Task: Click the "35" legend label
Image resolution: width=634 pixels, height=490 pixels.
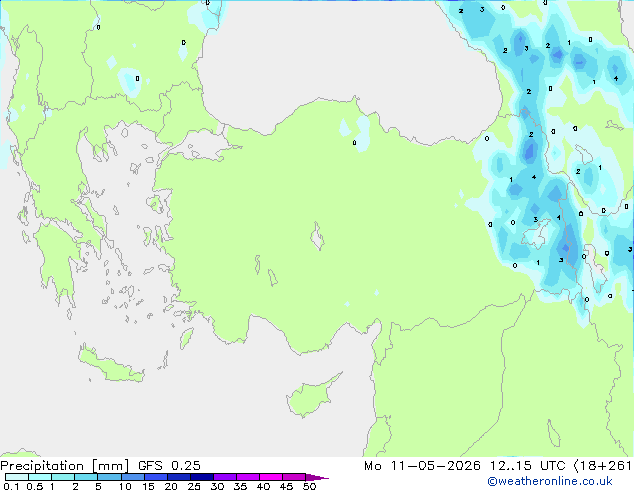Action: point(240,486)
